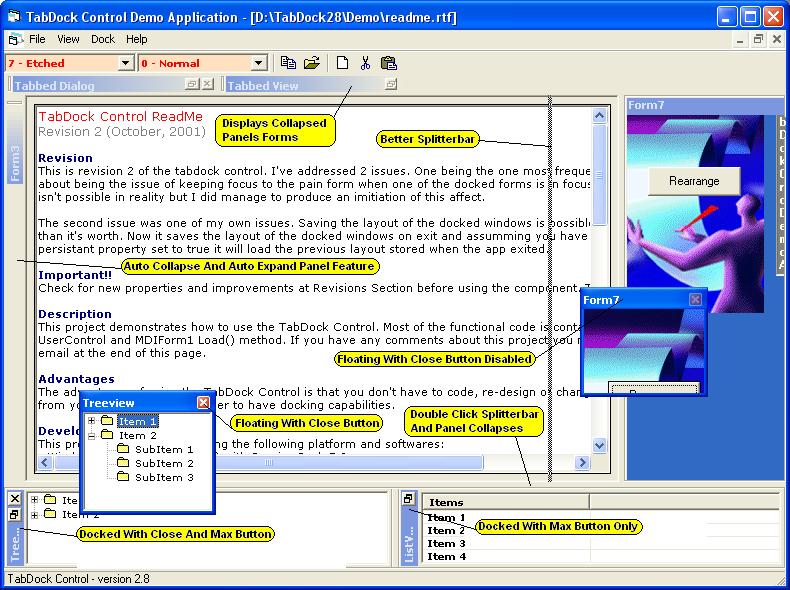This screenshot has width=790, height=590.
Task: Collapse Item 2 in floating Treeview
Action: coord(92,436)
